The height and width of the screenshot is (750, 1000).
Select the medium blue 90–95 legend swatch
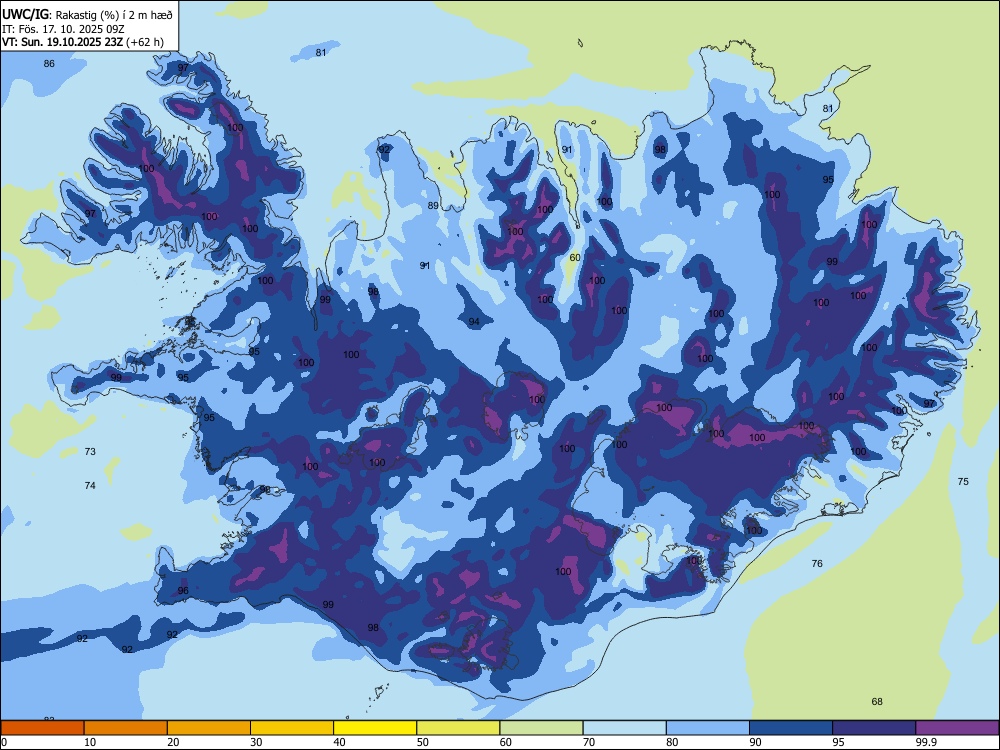pyautogui.click(x=791, y=728)
